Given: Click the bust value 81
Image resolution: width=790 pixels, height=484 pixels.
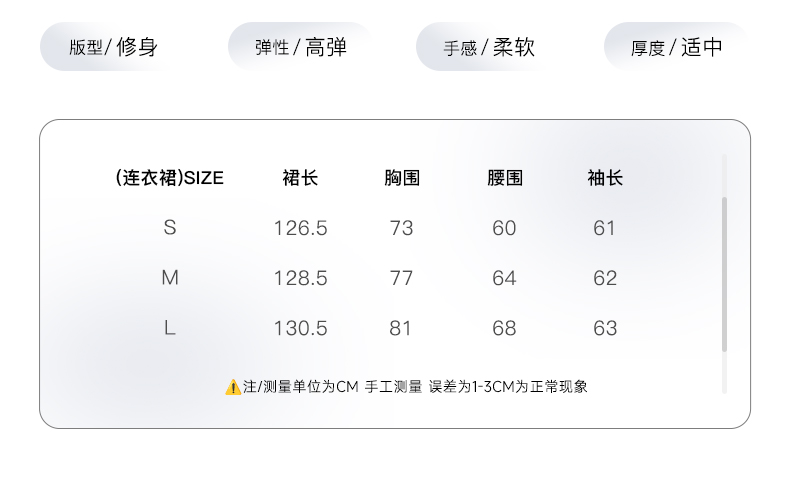Looking at the screenshot, I should pos(402,328).
